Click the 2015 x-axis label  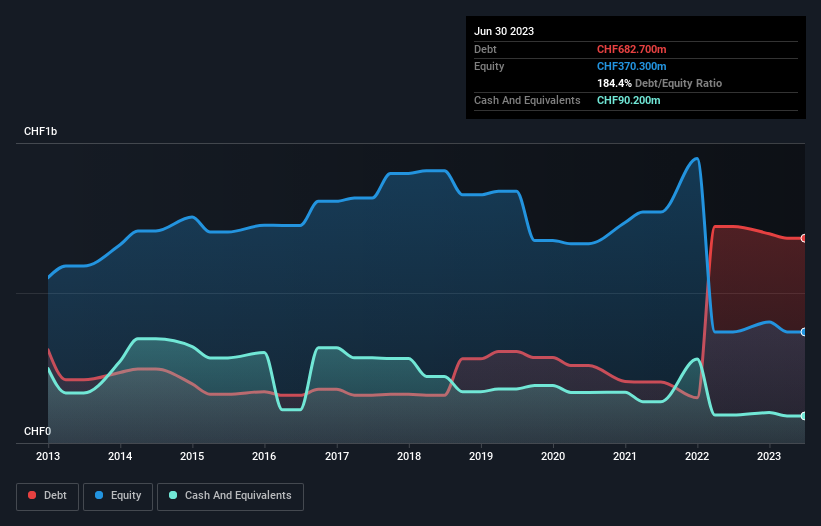tap(192, 456)
